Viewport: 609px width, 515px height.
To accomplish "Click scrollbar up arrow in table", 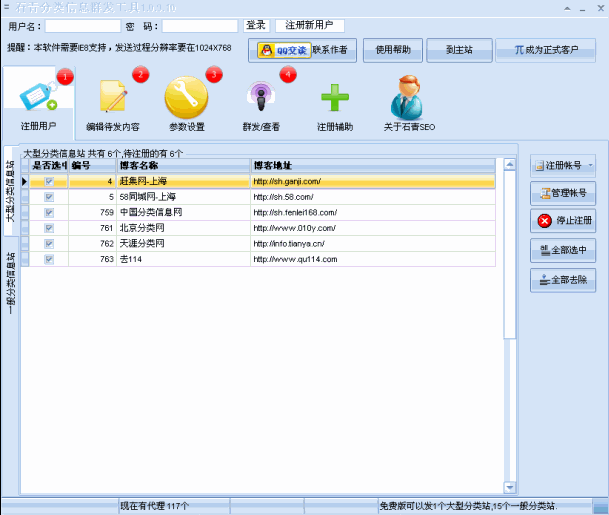I will tap(510, 165).
